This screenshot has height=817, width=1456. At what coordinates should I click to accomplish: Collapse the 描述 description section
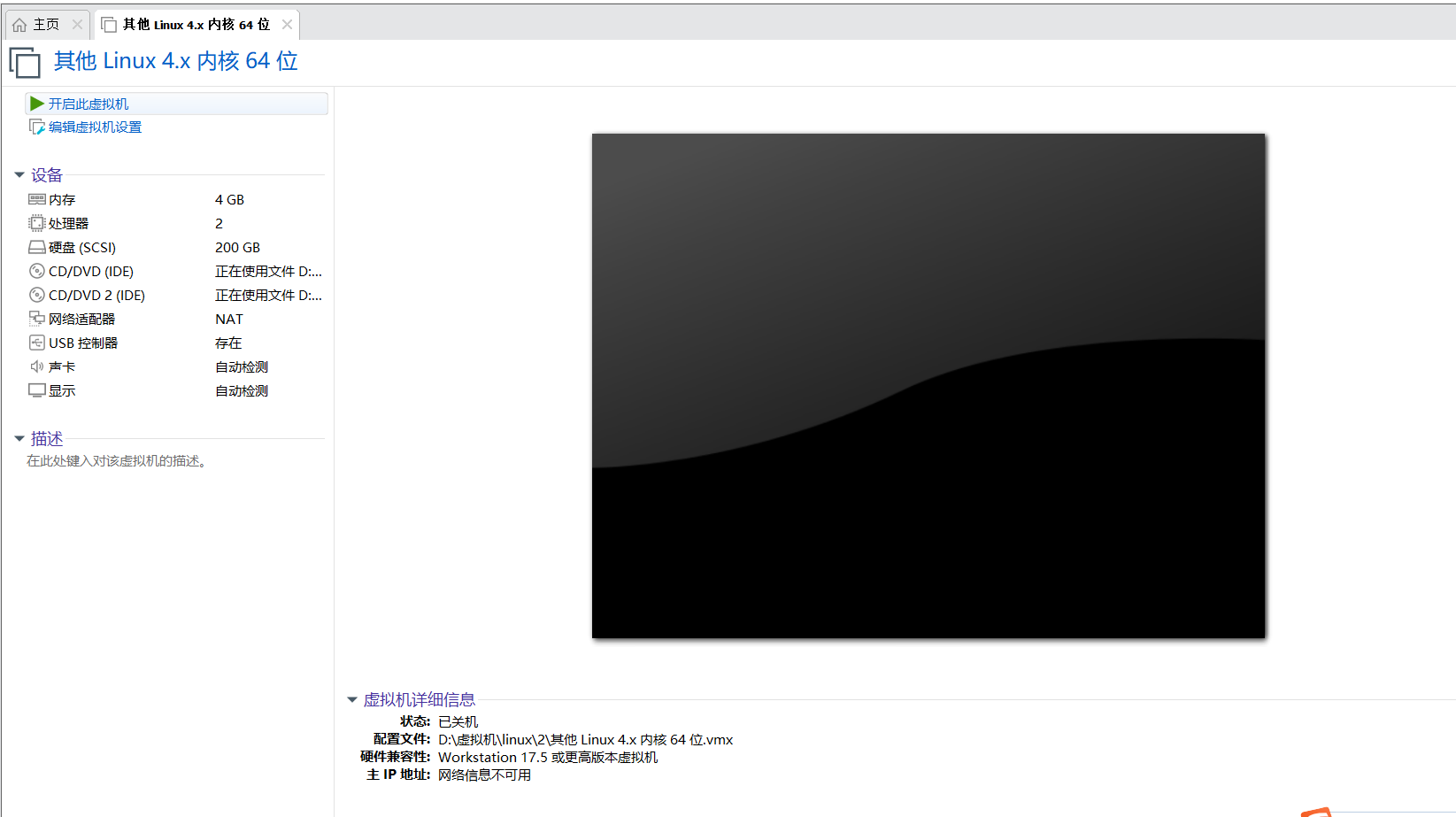pos(19,438)
